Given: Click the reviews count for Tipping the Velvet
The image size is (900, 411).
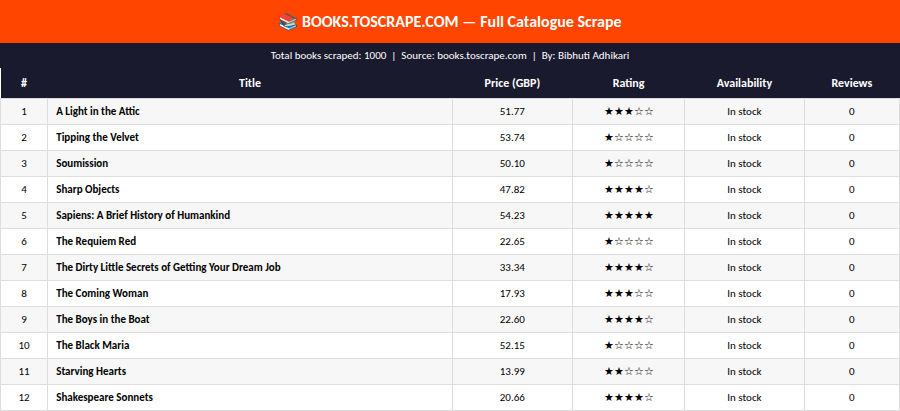Looking at the screenshot, I should coord(852,137).
